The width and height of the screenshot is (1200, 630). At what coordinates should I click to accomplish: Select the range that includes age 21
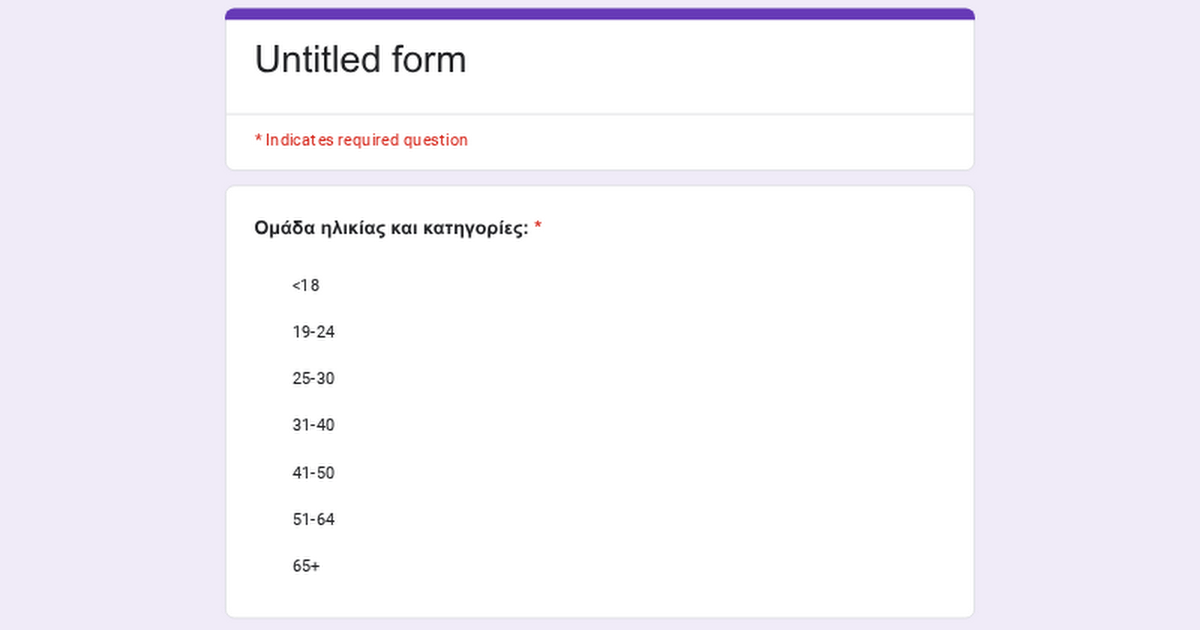313,332
